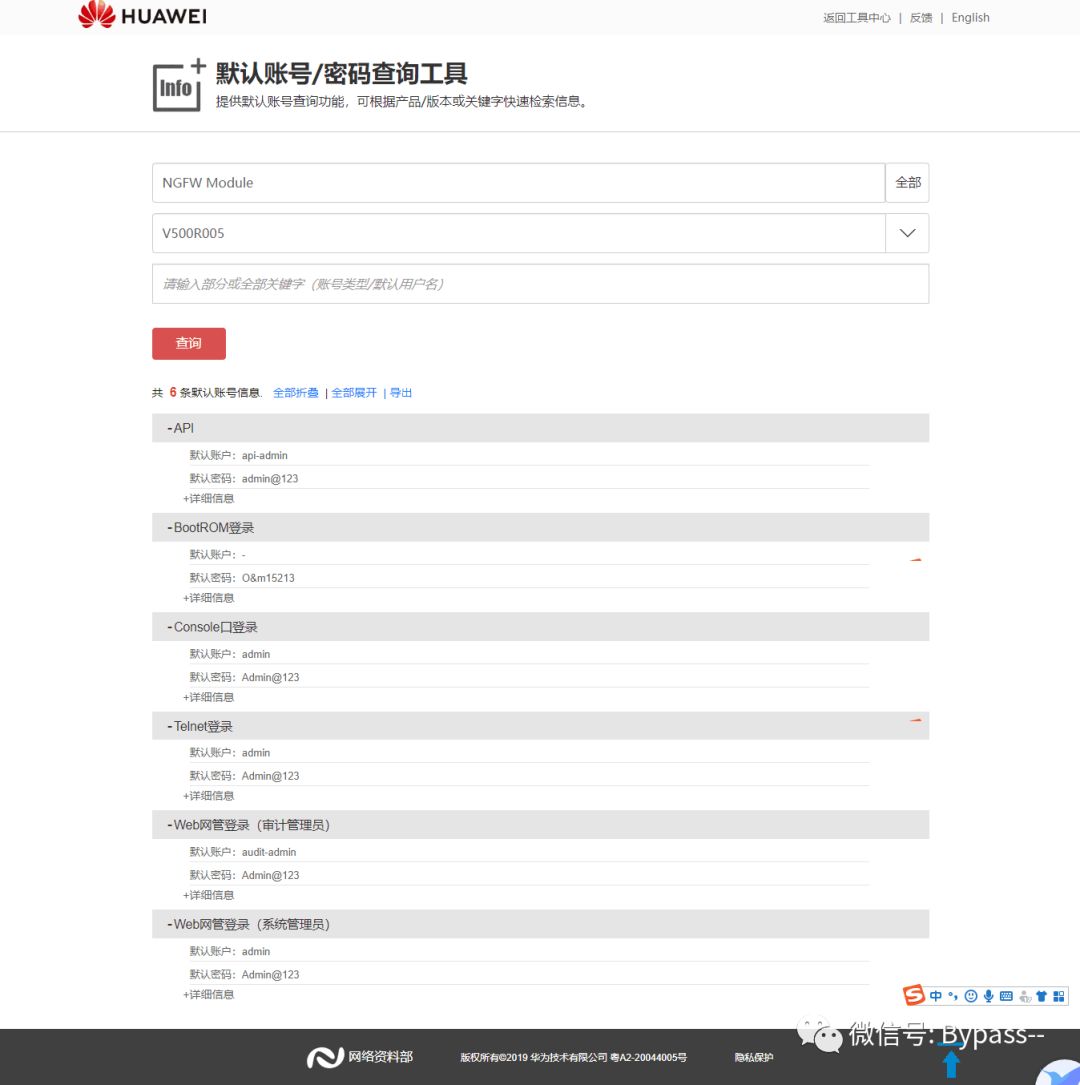The width and height of the screenshot is (1080, 1085).
Task: Click the blue back-to-top arrow icon
Action: click(x=952, y=1064)
